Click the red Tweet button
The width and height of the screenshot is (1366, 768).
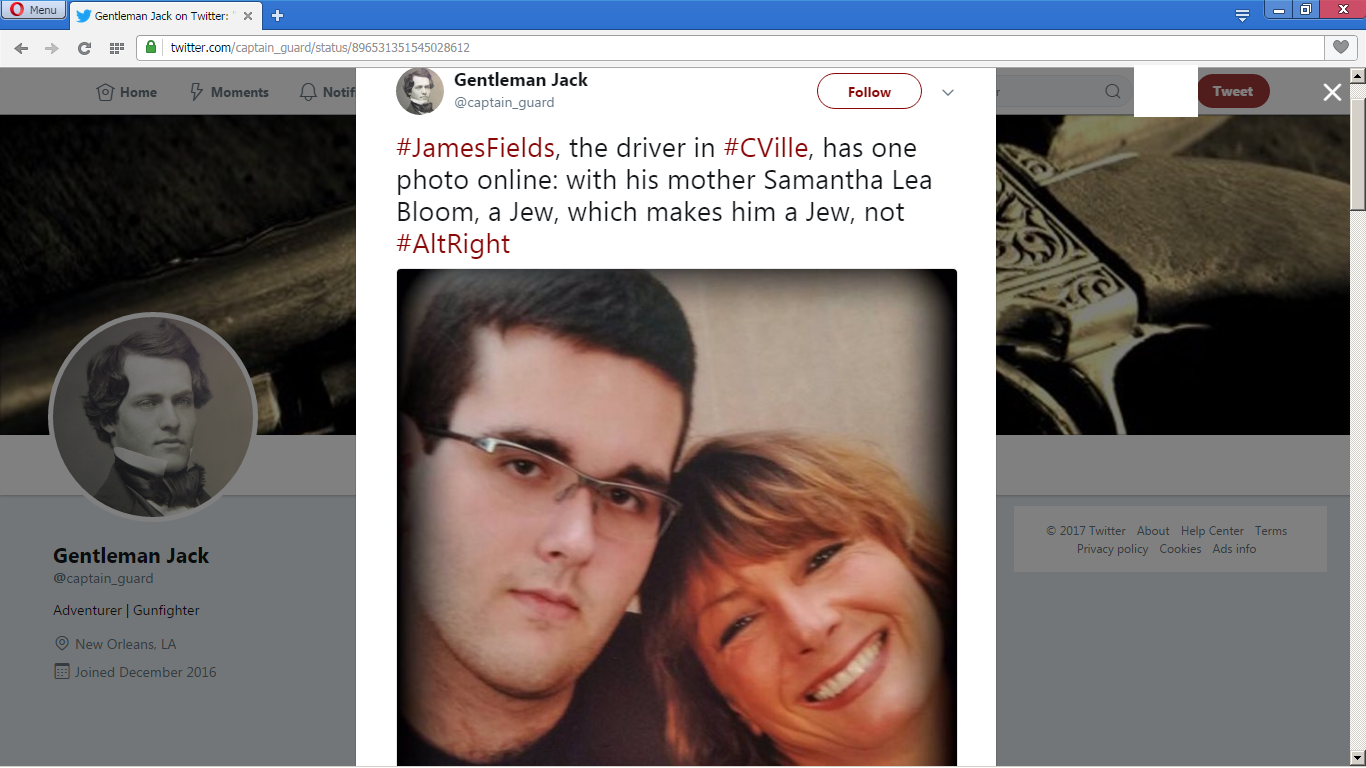[1233, 91]
